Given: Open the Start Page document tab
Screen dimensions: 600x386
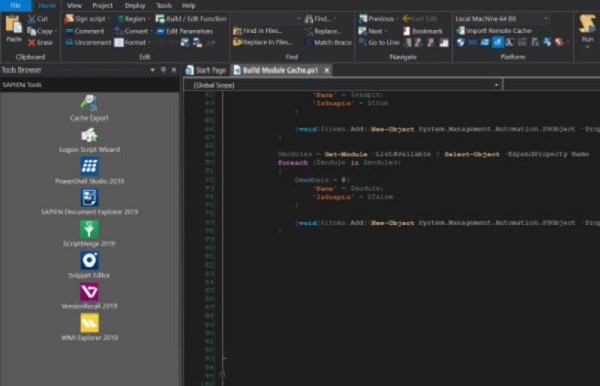Looking at the screenshot, I should point(206,70).
